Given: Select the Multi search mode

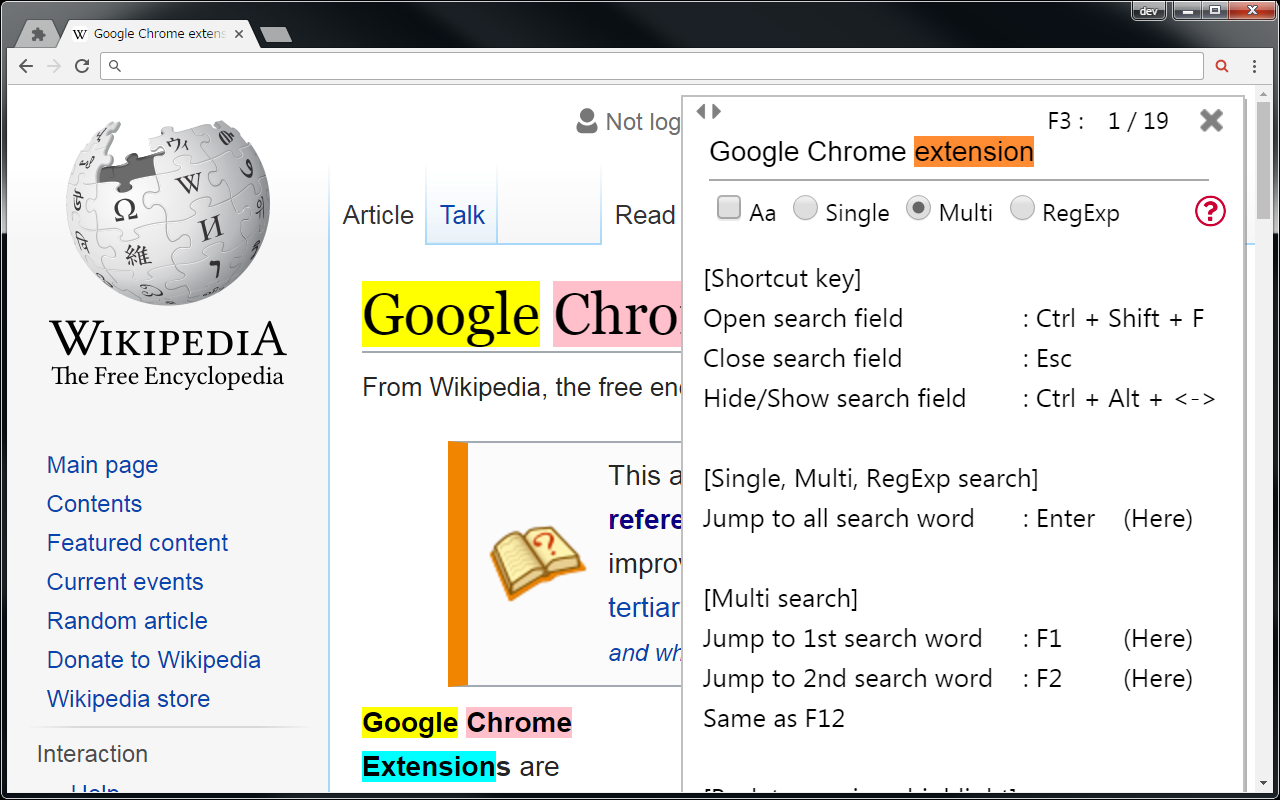Looking at the screenshot, I should [917, 208].
